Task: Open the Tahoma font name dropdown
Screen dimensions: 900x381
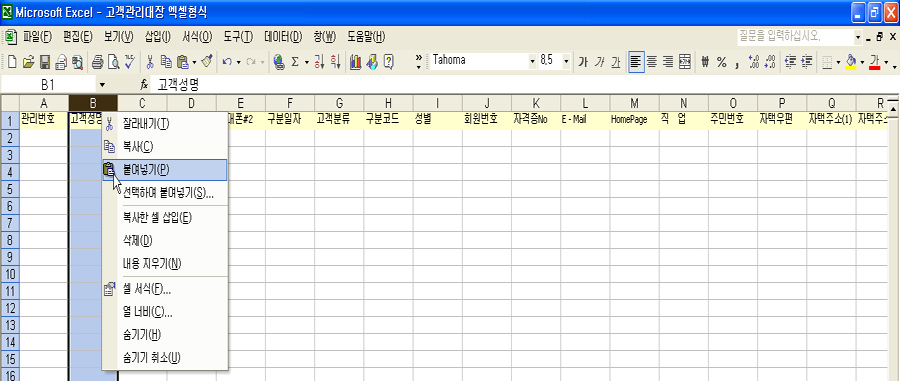Action: (x=532, y=61)
